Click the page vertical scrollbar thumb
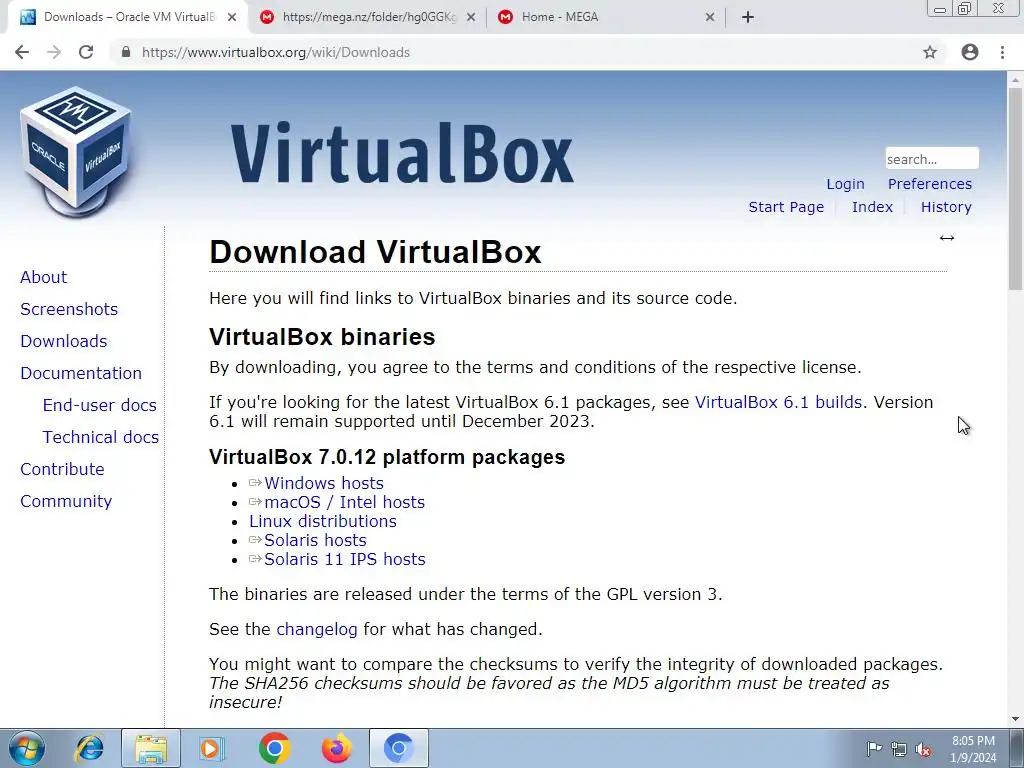 tap(1015, 188)
